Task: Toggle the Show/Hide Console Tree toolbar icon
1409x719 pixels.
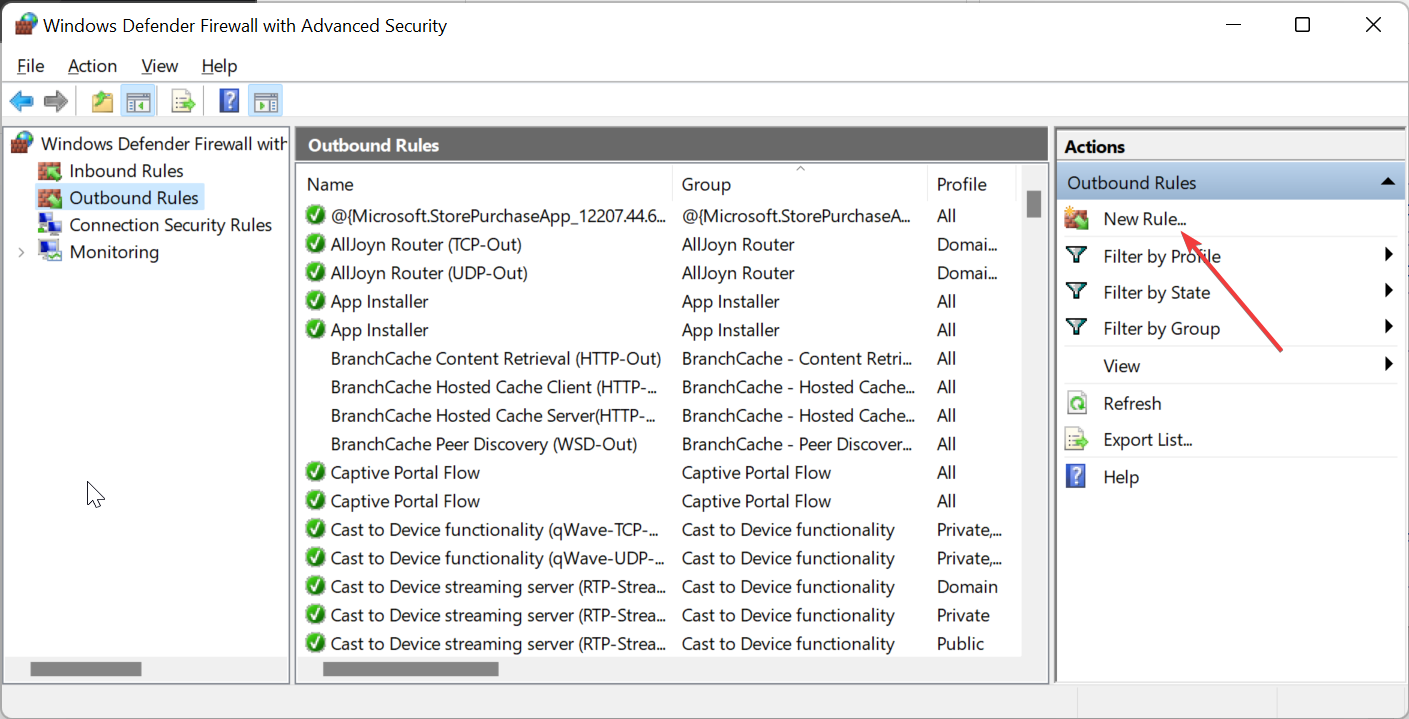Action: [x=137, y=101]
